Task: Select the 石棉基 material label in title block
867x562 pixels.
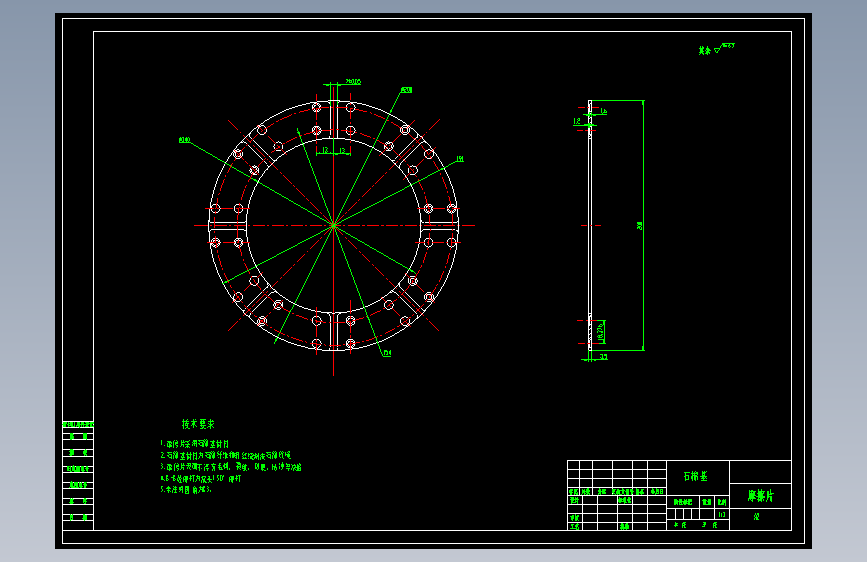Action: (x=695, y=476)
